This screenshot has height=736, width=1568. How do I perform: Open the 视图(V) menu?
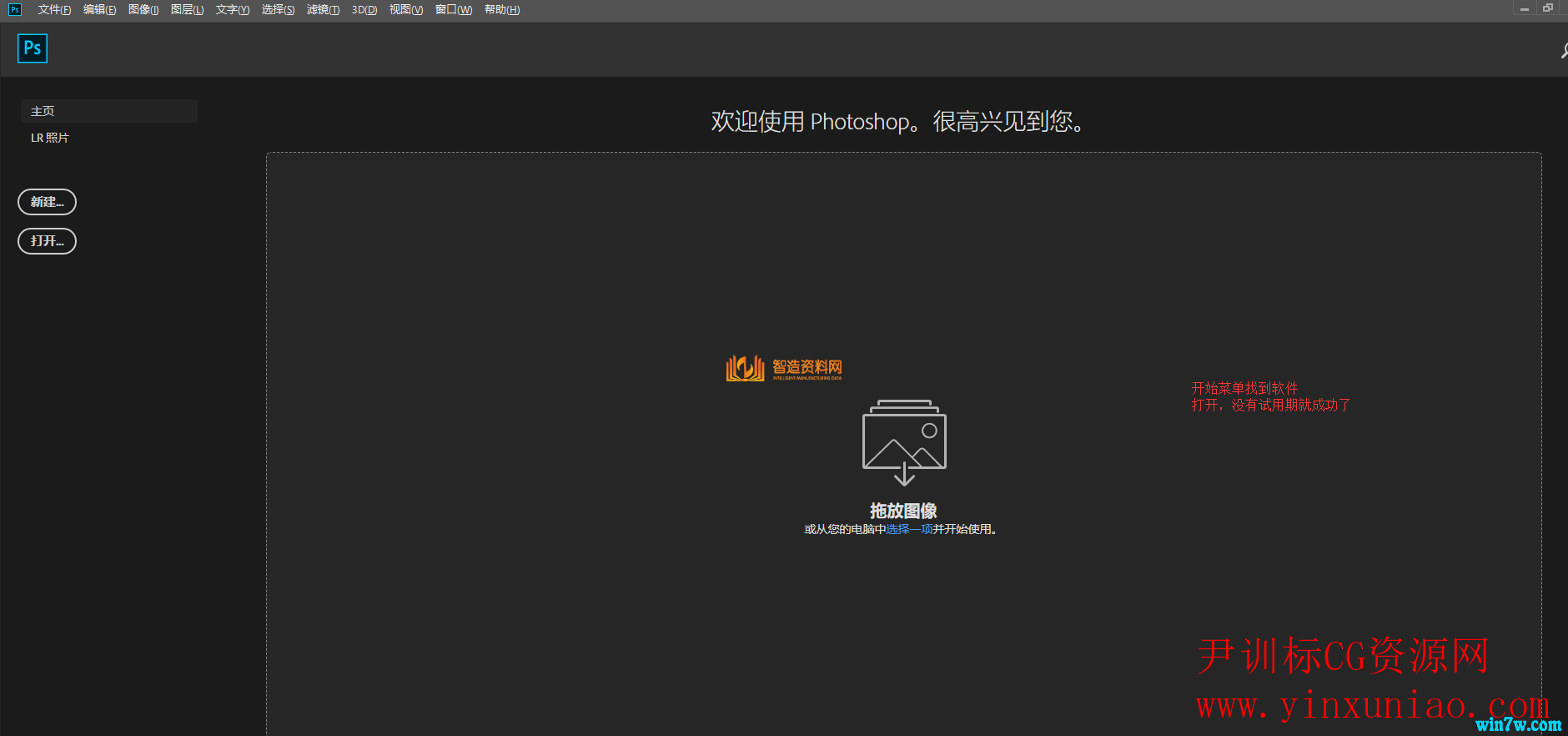pyautogui.click(x=405, y=10)
